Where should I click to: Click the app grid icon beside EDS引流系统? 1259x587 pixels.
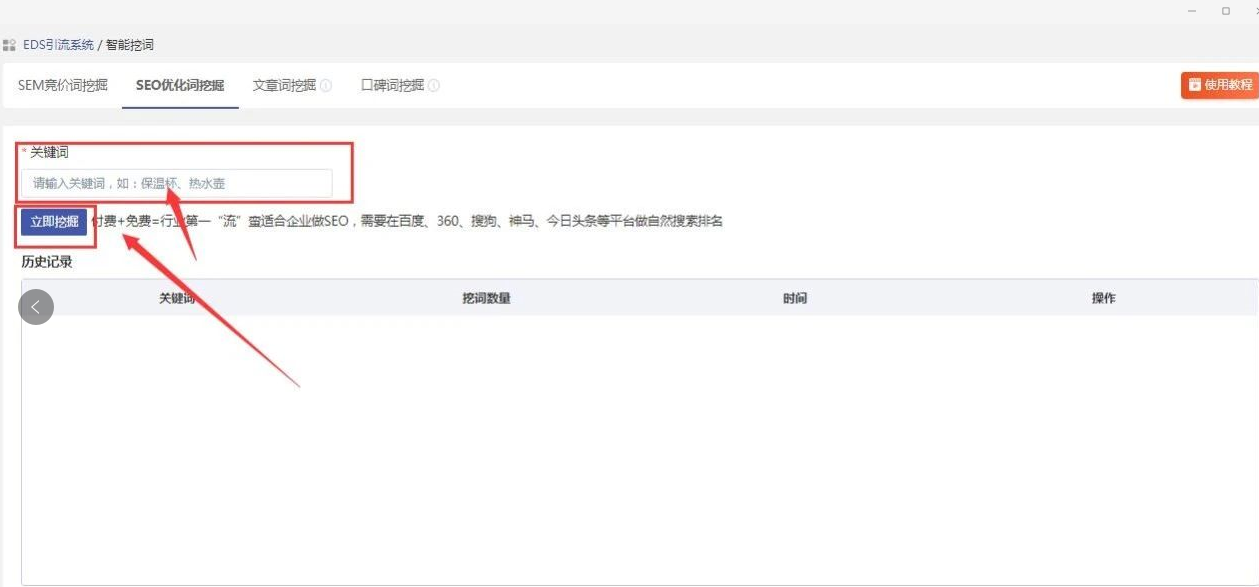(x=9, y=45)
